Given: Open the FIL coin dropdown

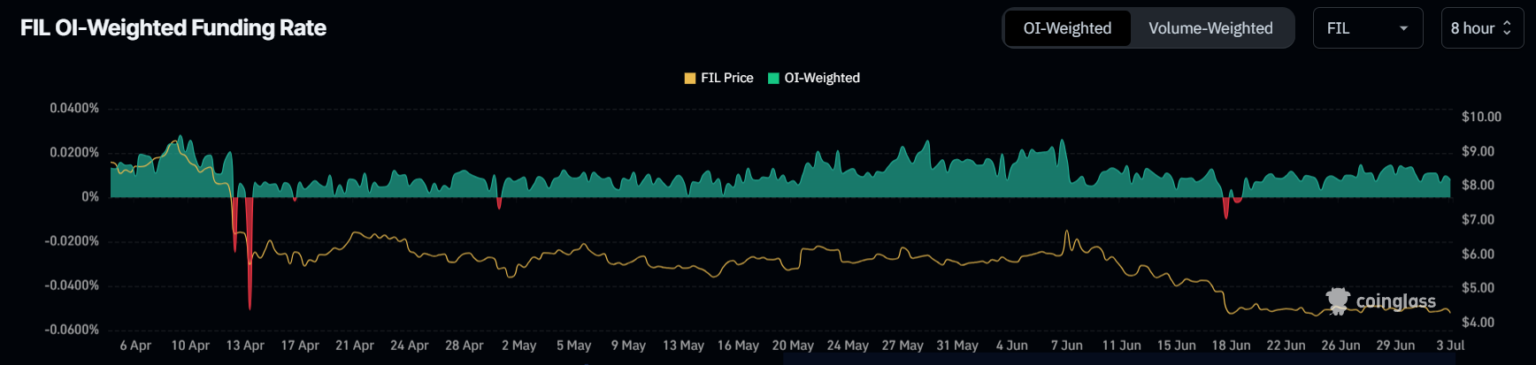Looking at the screenshot, I should point(1367,28).
